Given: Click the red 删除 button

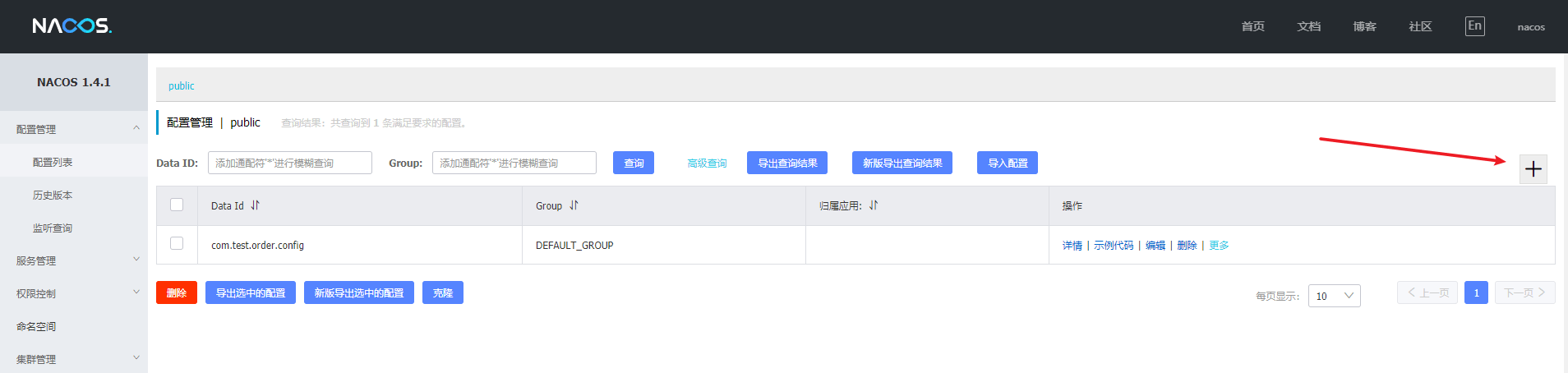Looking at the screenshot, I should (x=177, y=292).
